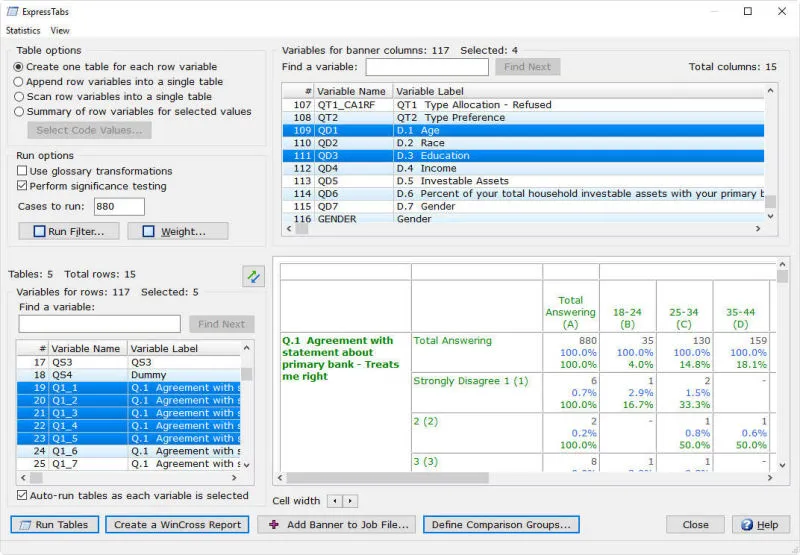800x555 pixels.
Task: Toggle Perform significance testing checkbox
Action: point(22,186)
